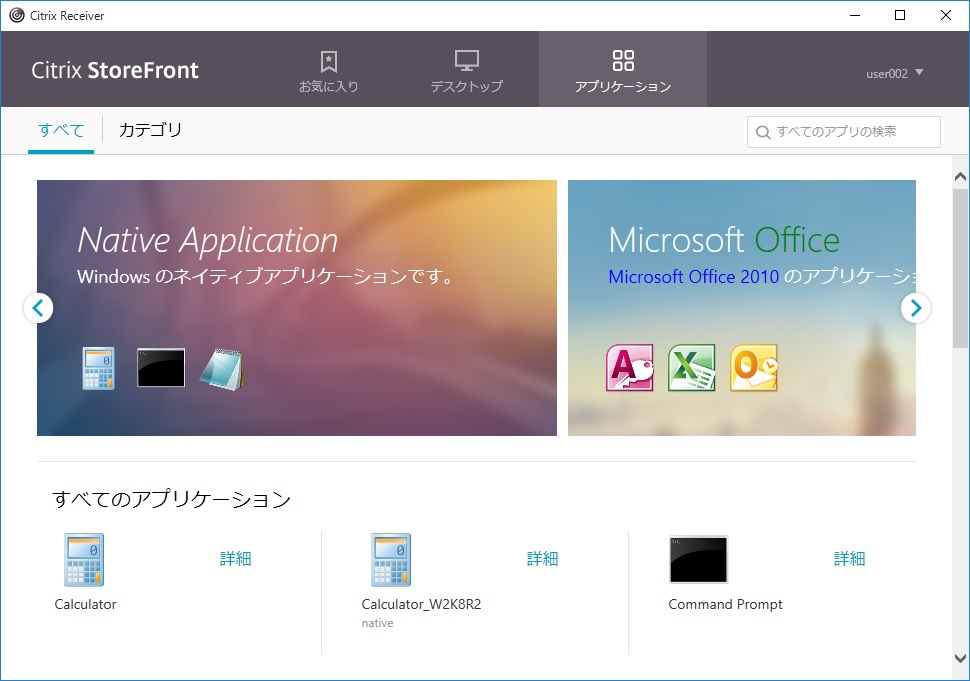The height and width of the screenshot is (681, 970).
Task: Go to previous banner with left arrow
Action: coord(38,308)
